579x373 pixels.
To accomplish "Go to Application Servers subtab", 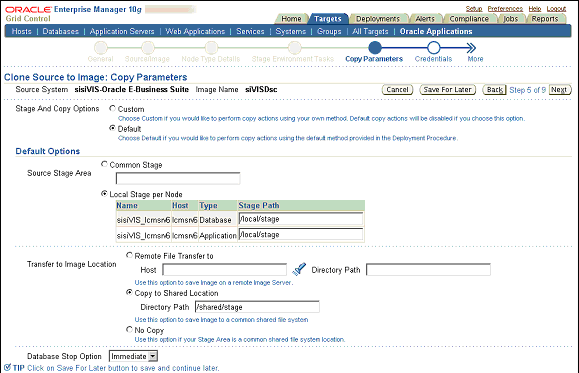I will (122, 31).
